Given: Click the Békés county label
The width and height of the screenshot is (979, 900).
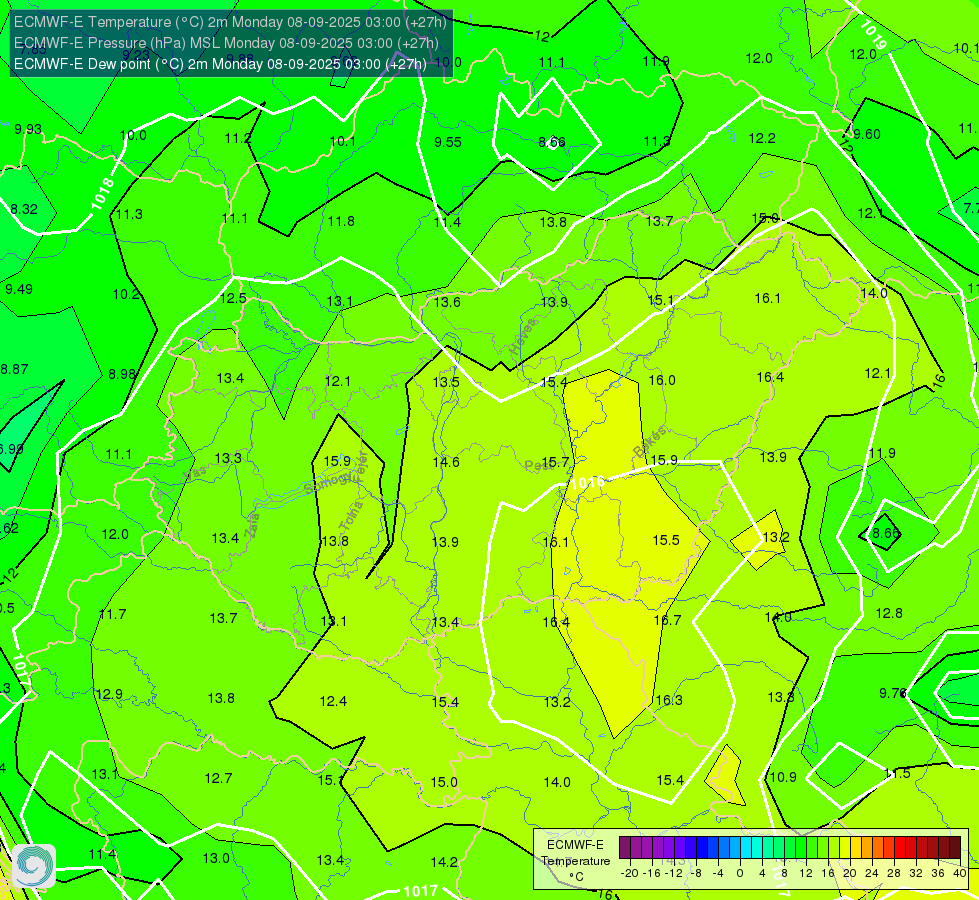Looking at the screenshot, I should pyautogui.click(x=649, y=441).
